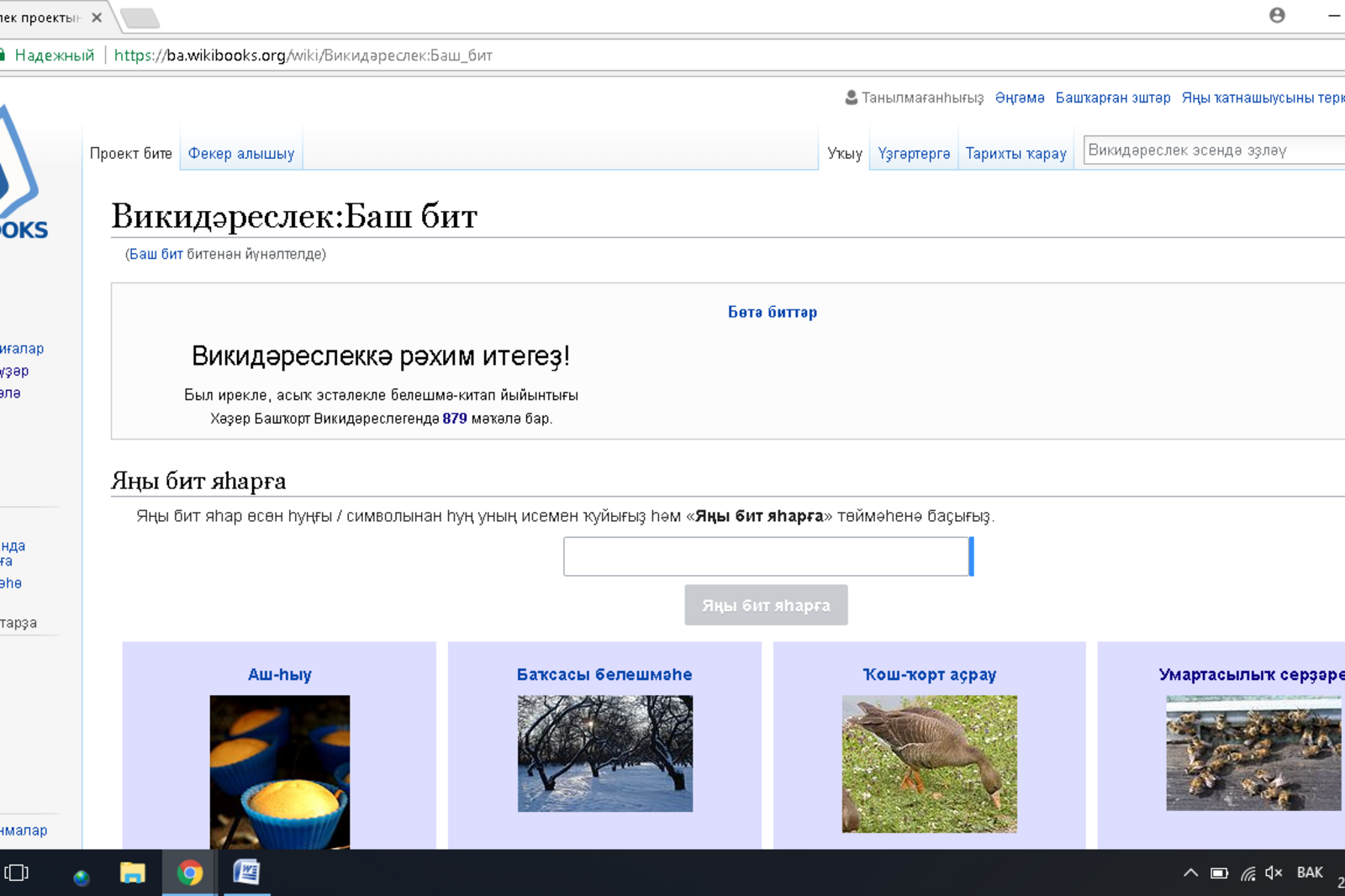Switch the BAK keyboard language indicator

pos(1309,873)
